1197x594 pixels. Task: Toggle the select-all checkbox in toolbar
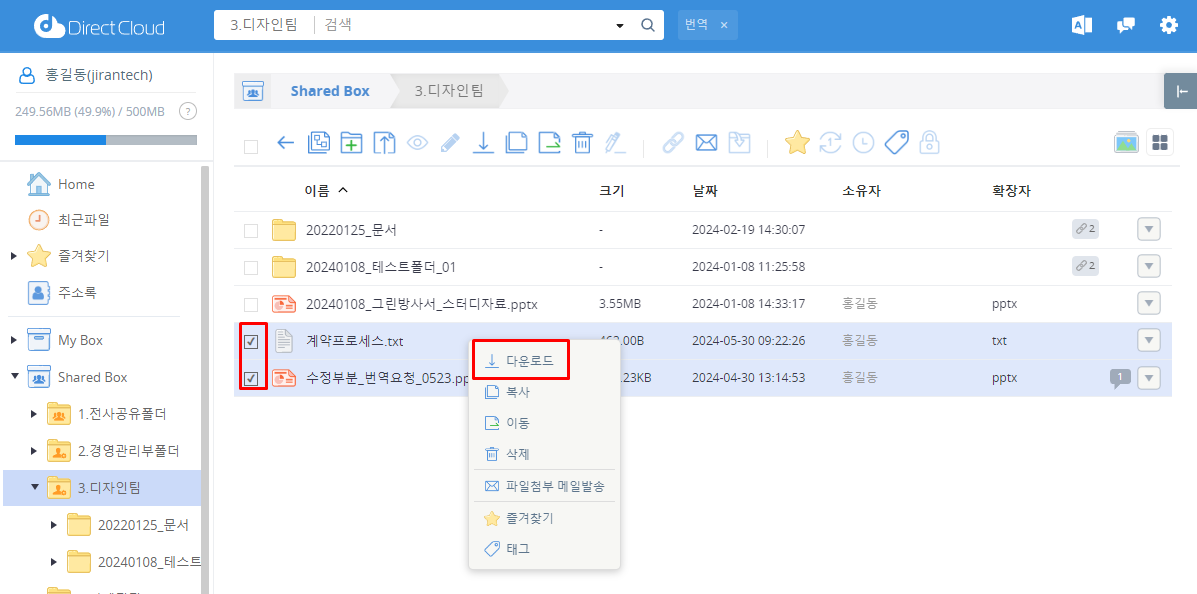click(x=250, y=147)
